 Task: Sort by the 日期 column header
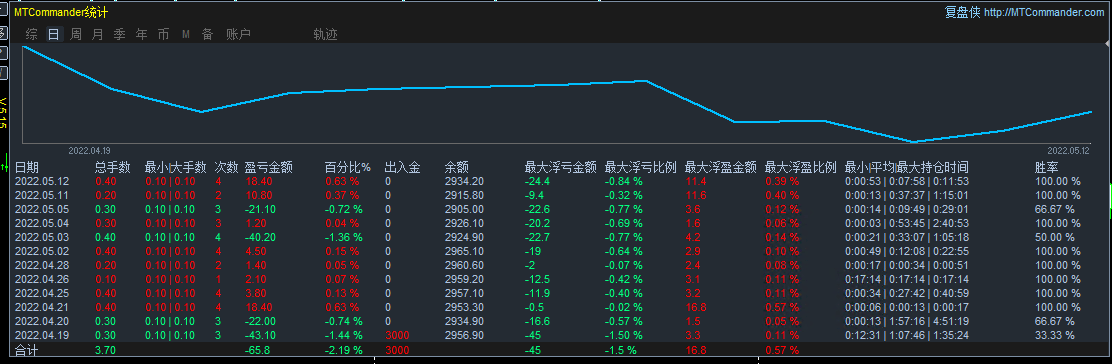coord(28,167)
